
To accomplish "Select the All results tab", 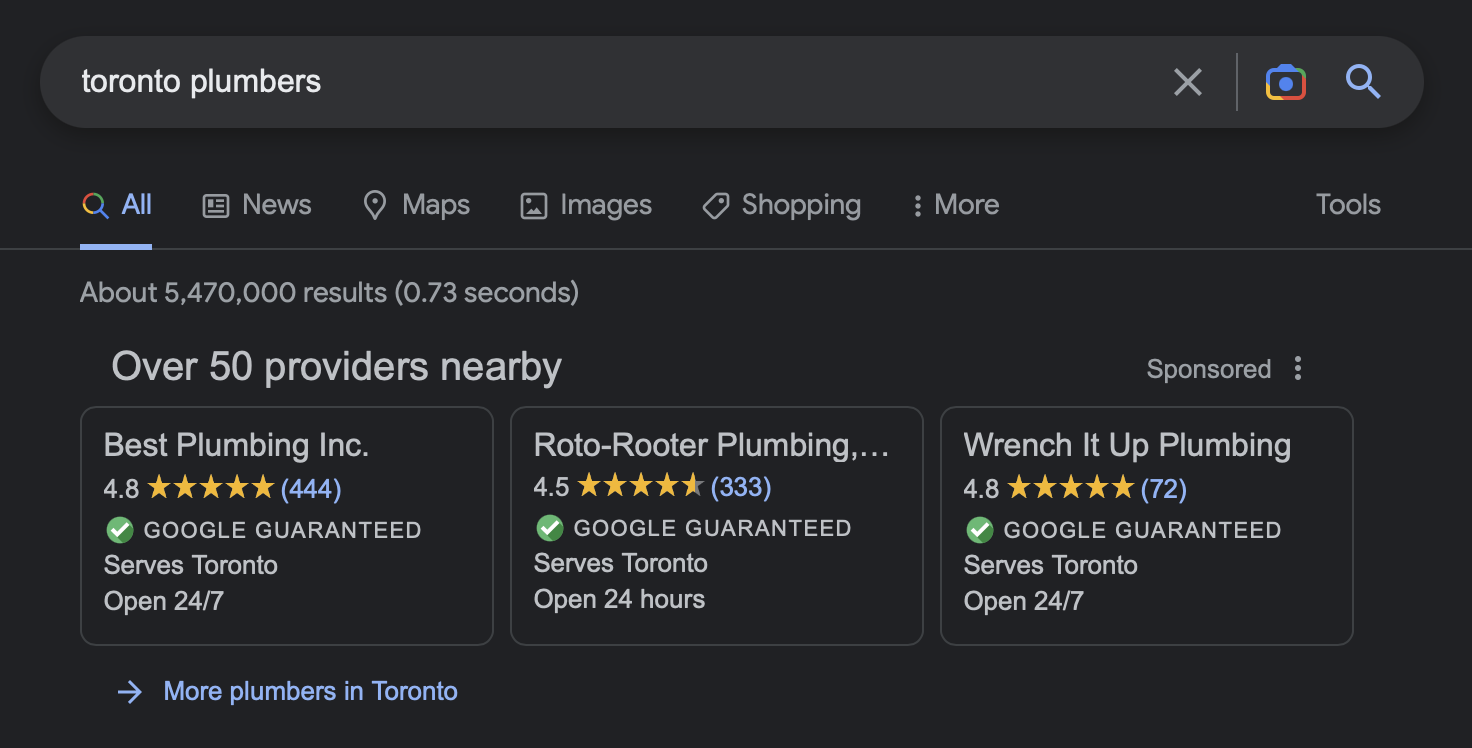I will pos(117,205).
